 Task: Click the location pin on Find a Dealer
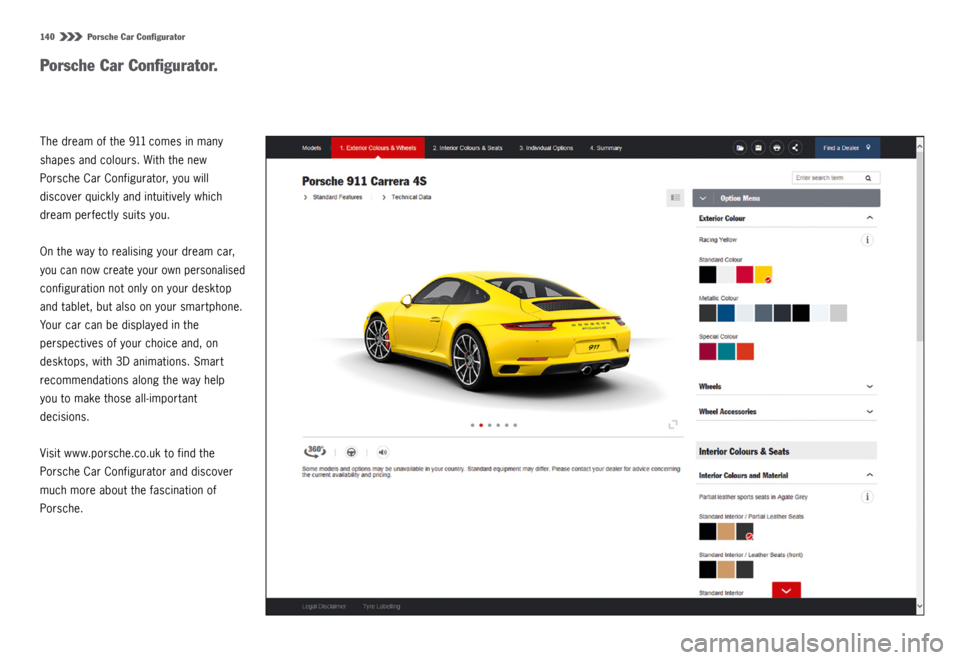click(868, 148)
